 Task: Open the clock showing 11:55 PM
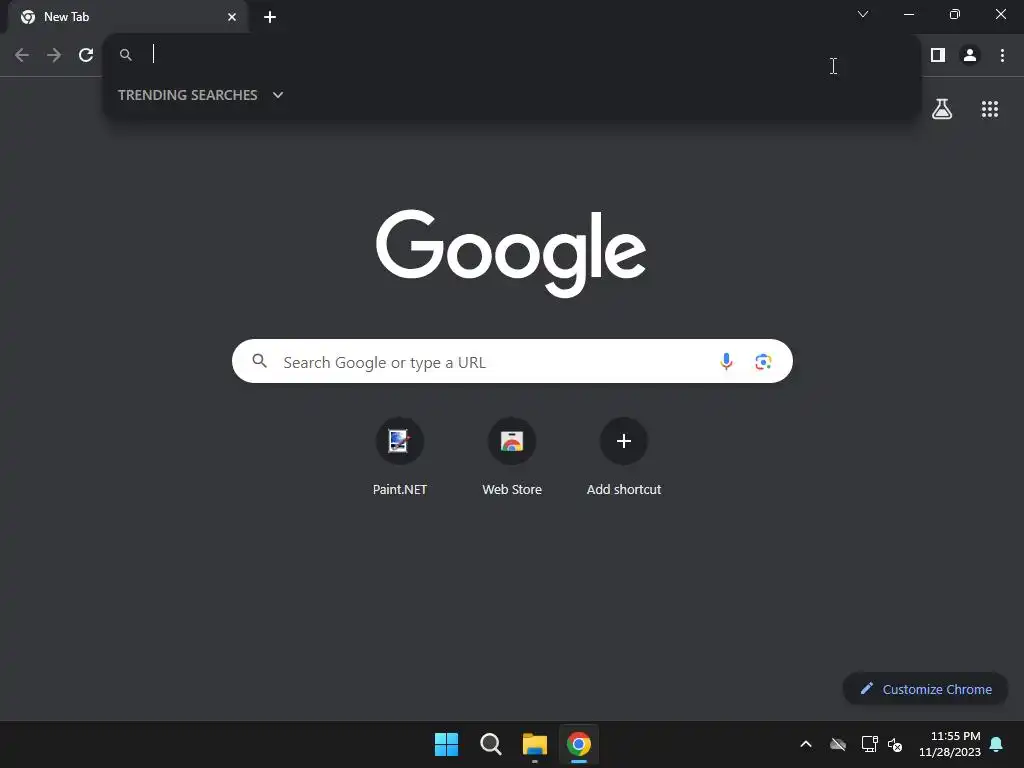click(x=950, y=744)
